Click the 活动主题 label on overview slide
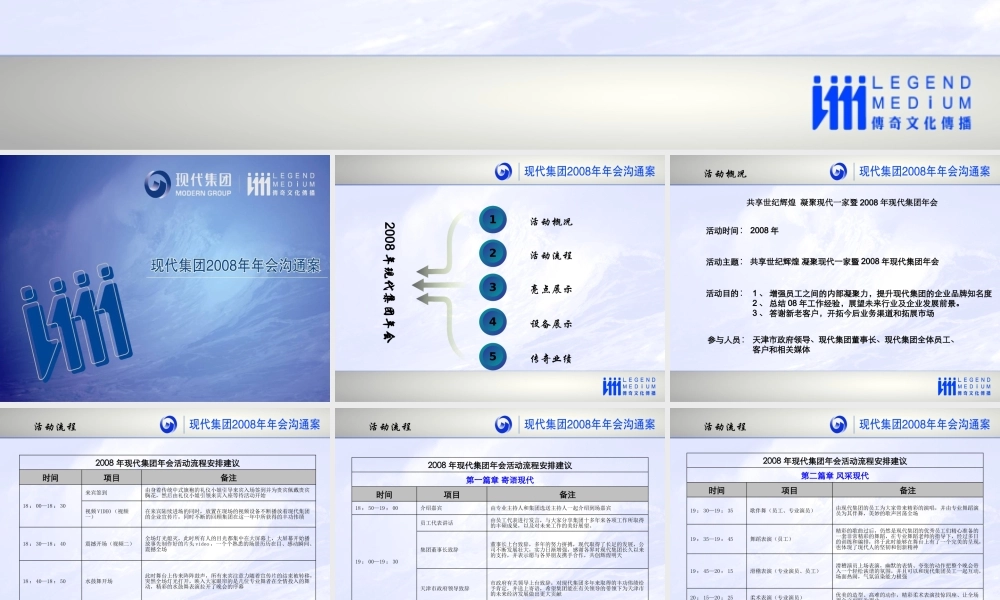This screenshot has height=600, width=1000. click(724, 261)
